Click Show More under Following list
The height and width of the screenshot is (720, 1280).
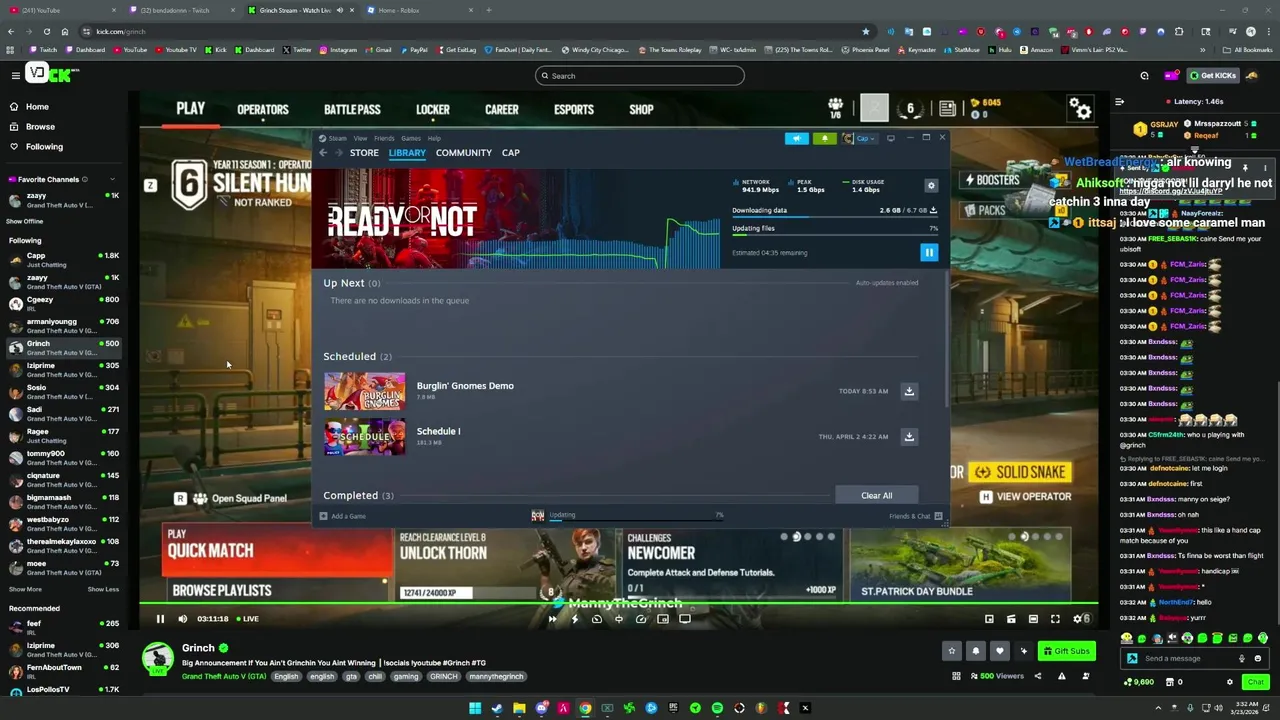point(25,589)
